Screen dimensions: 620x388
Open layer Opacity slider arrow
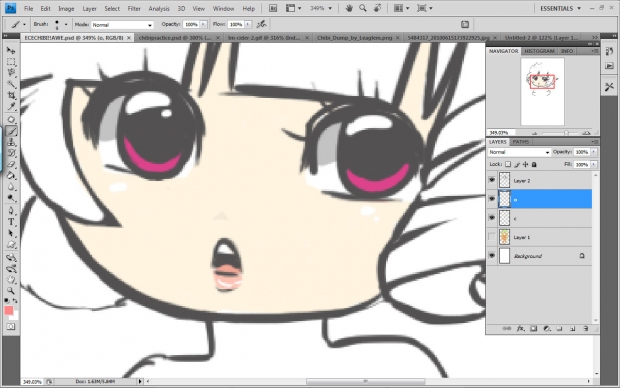point(594,152)
